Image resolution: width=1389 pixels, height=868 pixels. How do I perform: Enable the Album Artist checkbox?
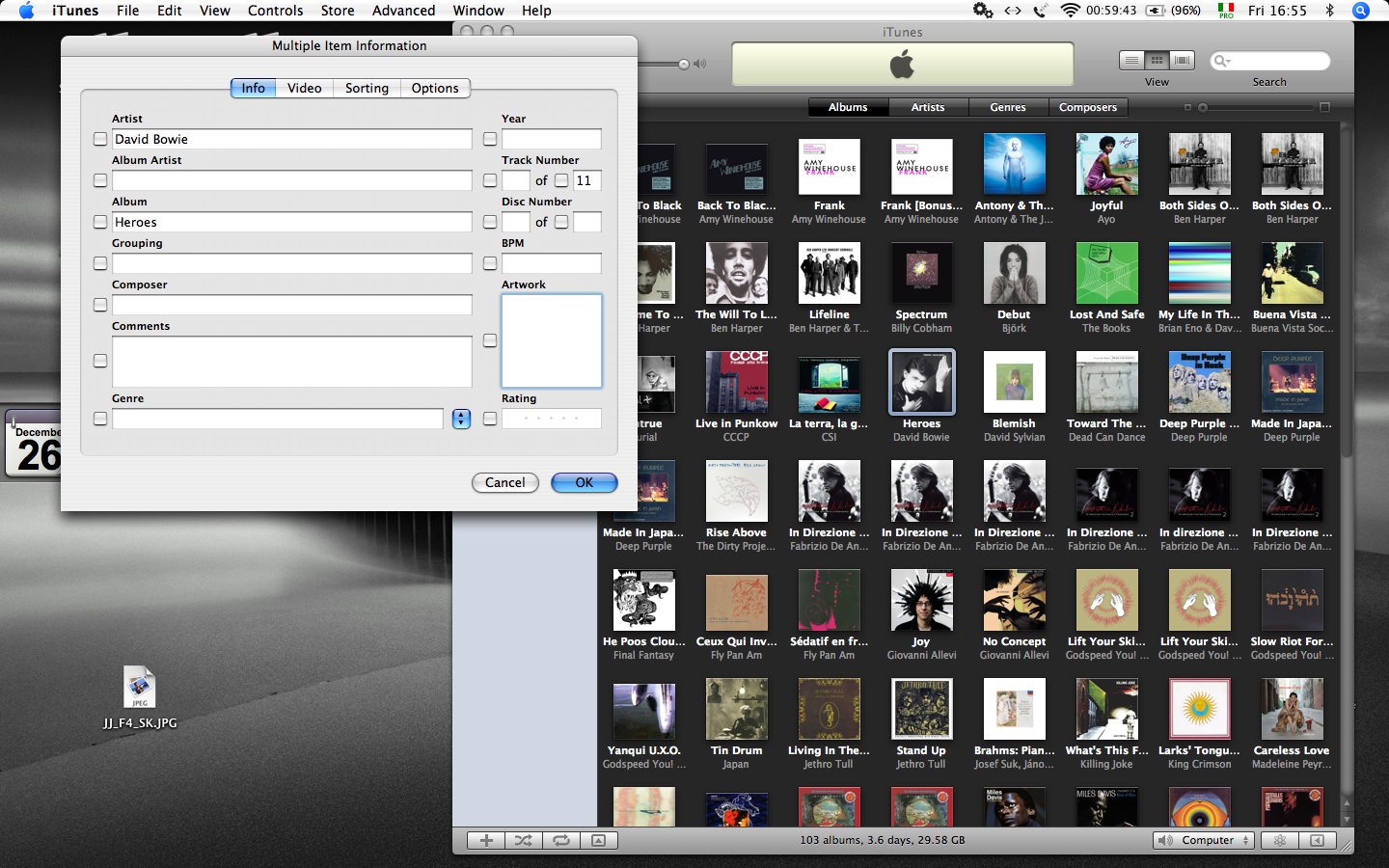[100, 180]
